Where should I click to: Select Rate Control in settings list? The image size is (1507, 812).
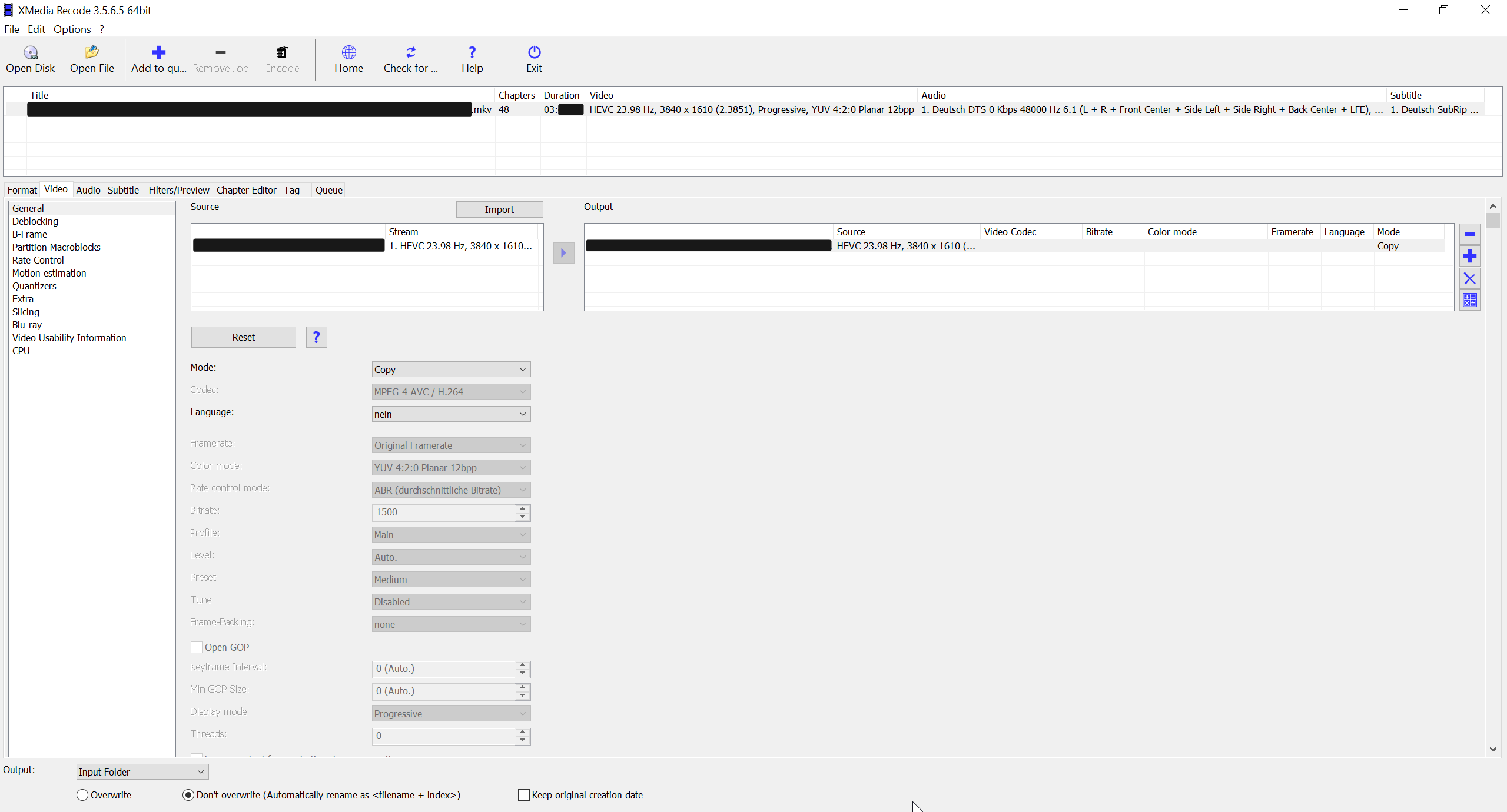38,260
